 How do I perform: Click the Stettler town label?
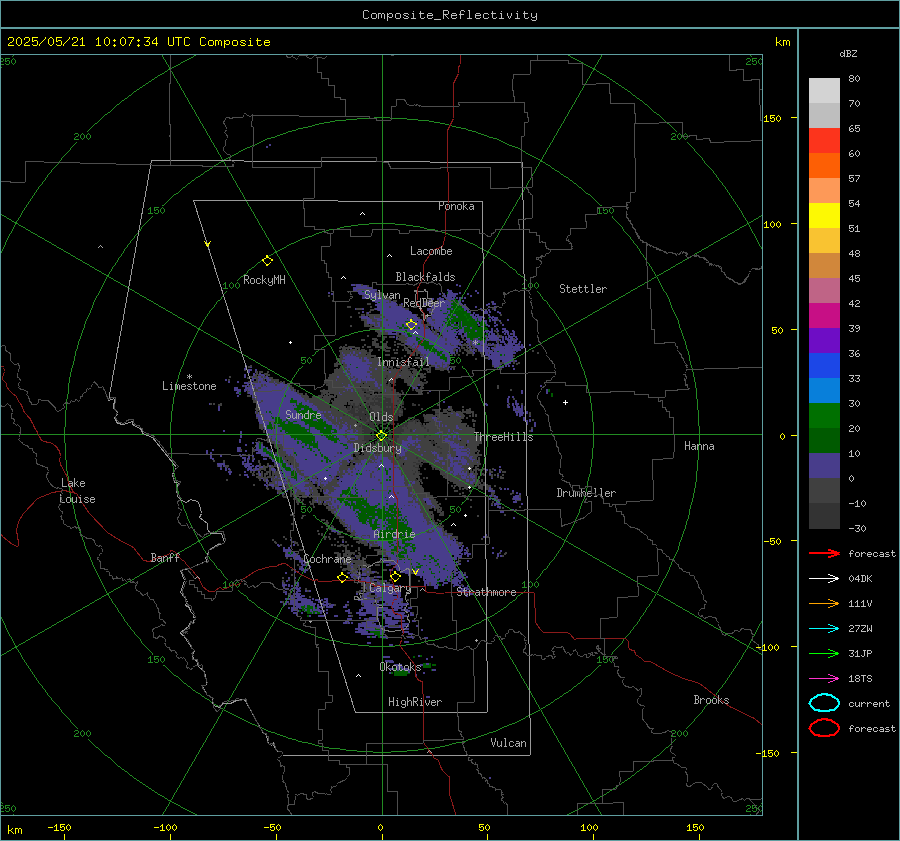[583, 289]
